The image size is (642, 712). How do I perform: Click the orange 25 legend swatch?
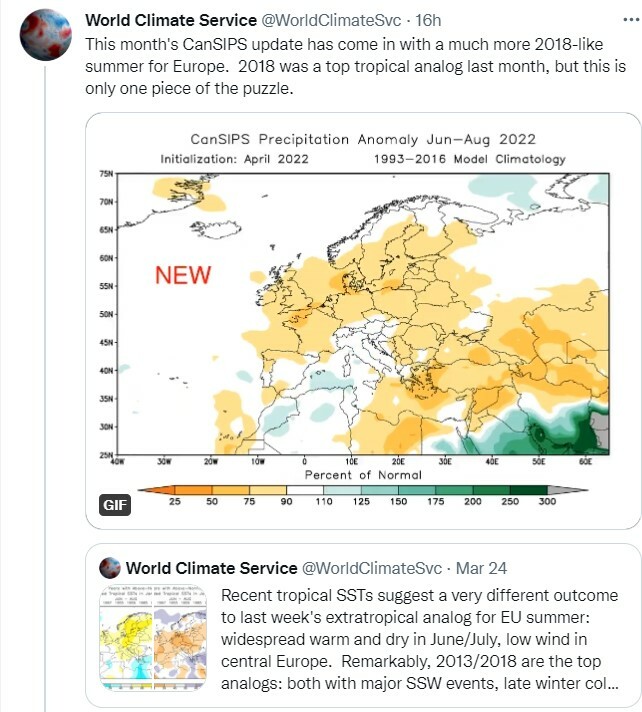coord(193,490)
